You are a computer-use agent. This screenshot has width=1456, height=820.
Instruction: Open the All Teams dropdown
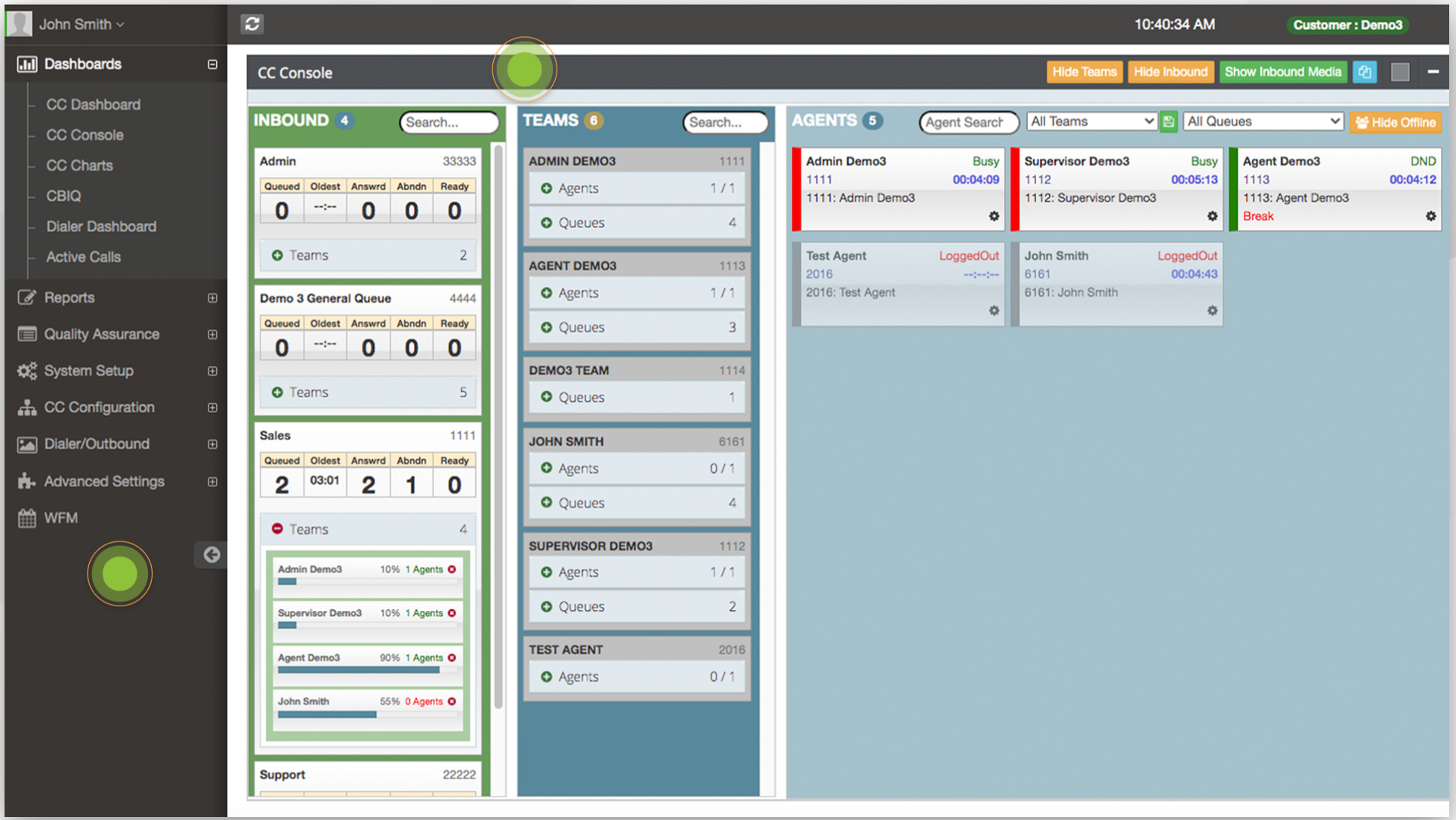tap(1091, 122)
